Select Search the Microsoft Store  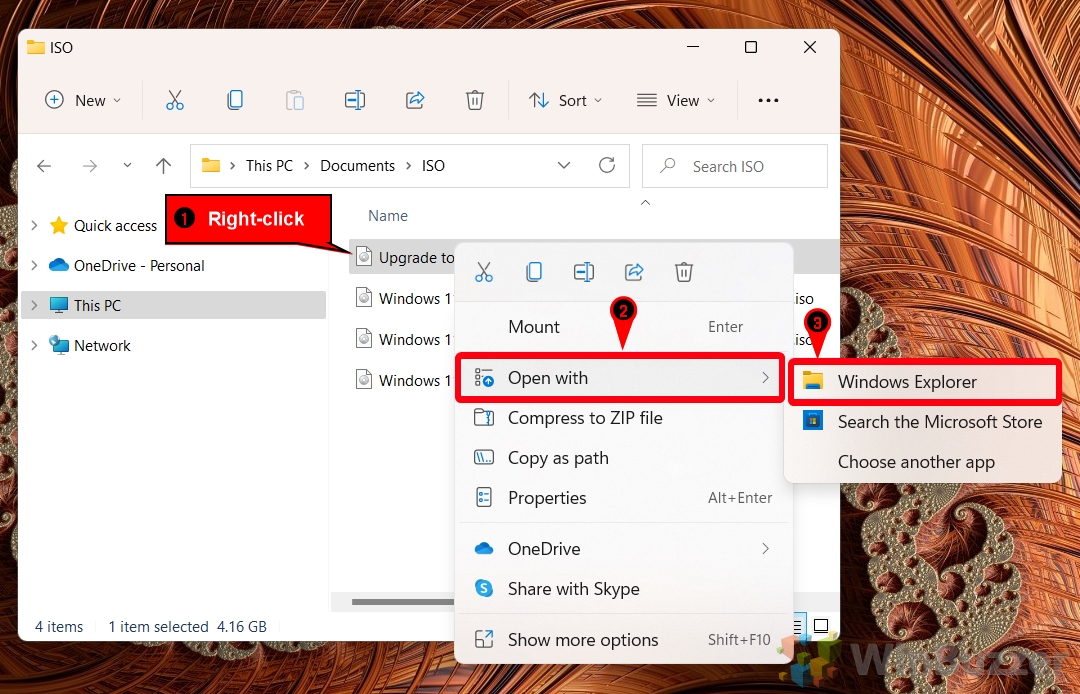(x=924, y=422)
